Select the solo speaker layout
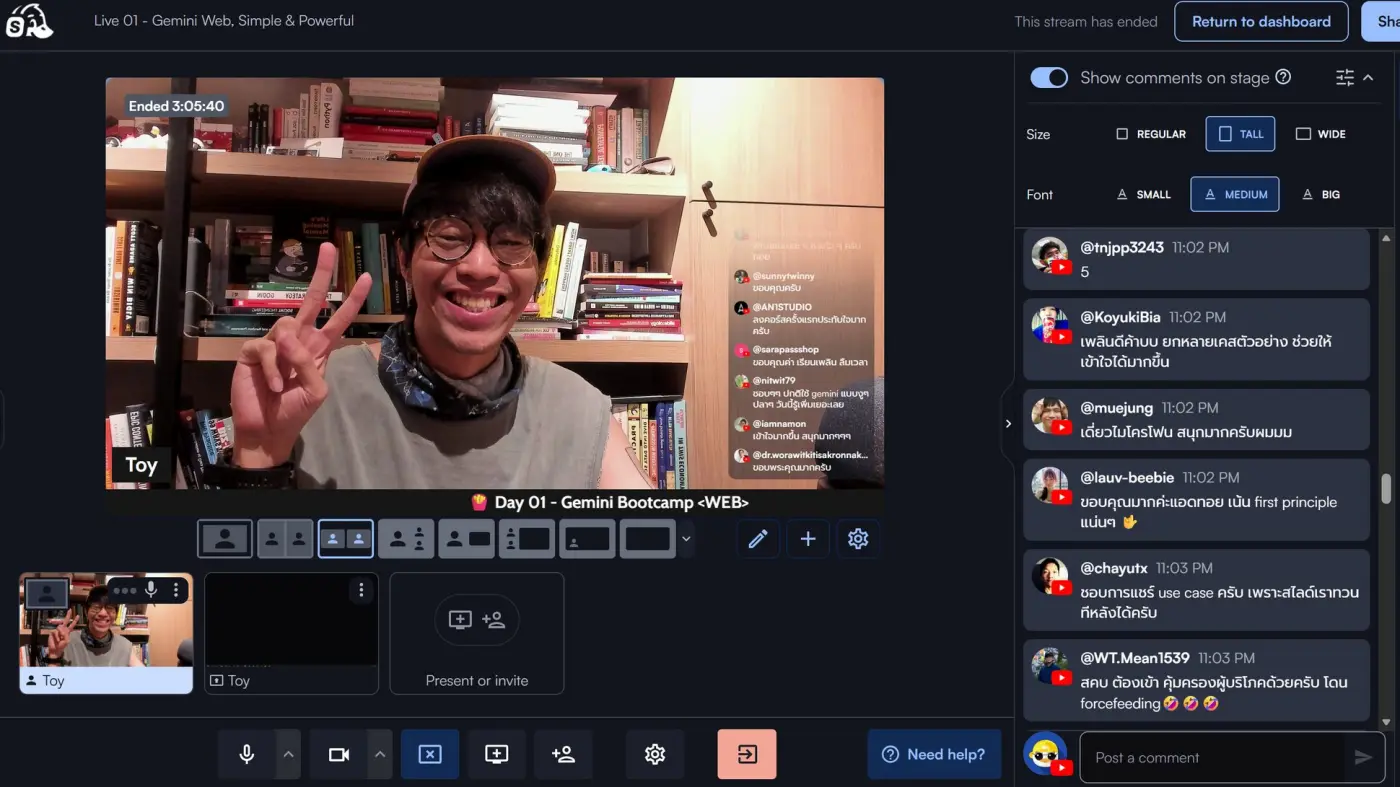This screenshot has width=1400, height=787. (224, 538)
